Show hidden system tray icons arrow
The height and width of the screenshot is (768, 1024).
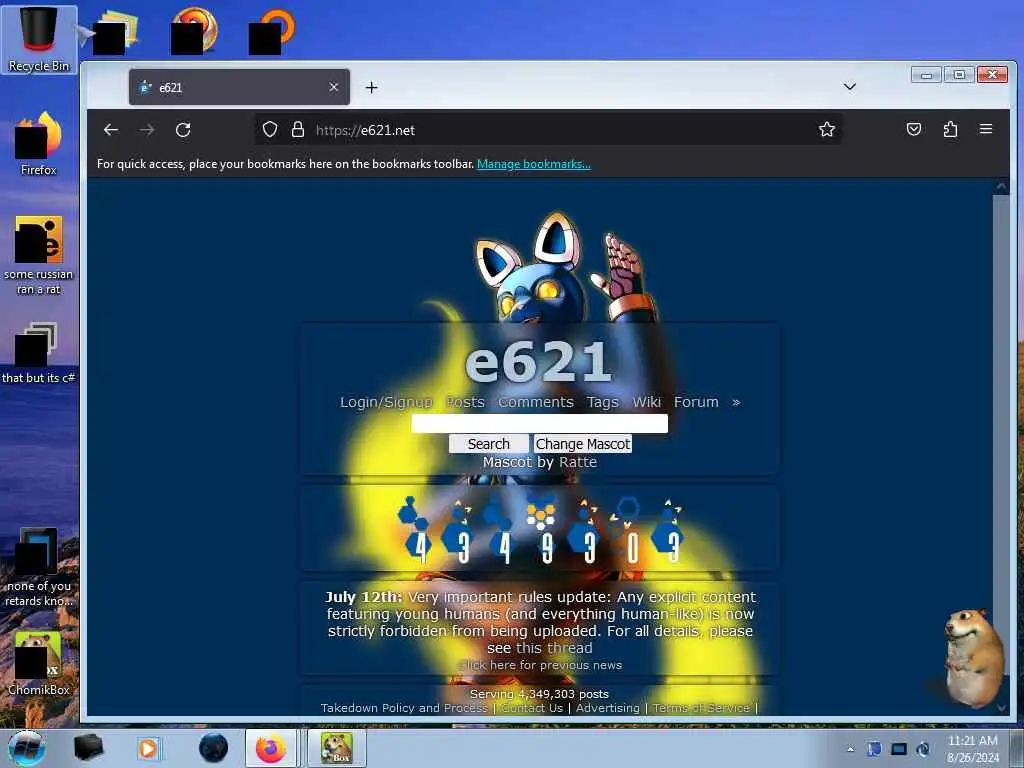[x=850, y=749]
